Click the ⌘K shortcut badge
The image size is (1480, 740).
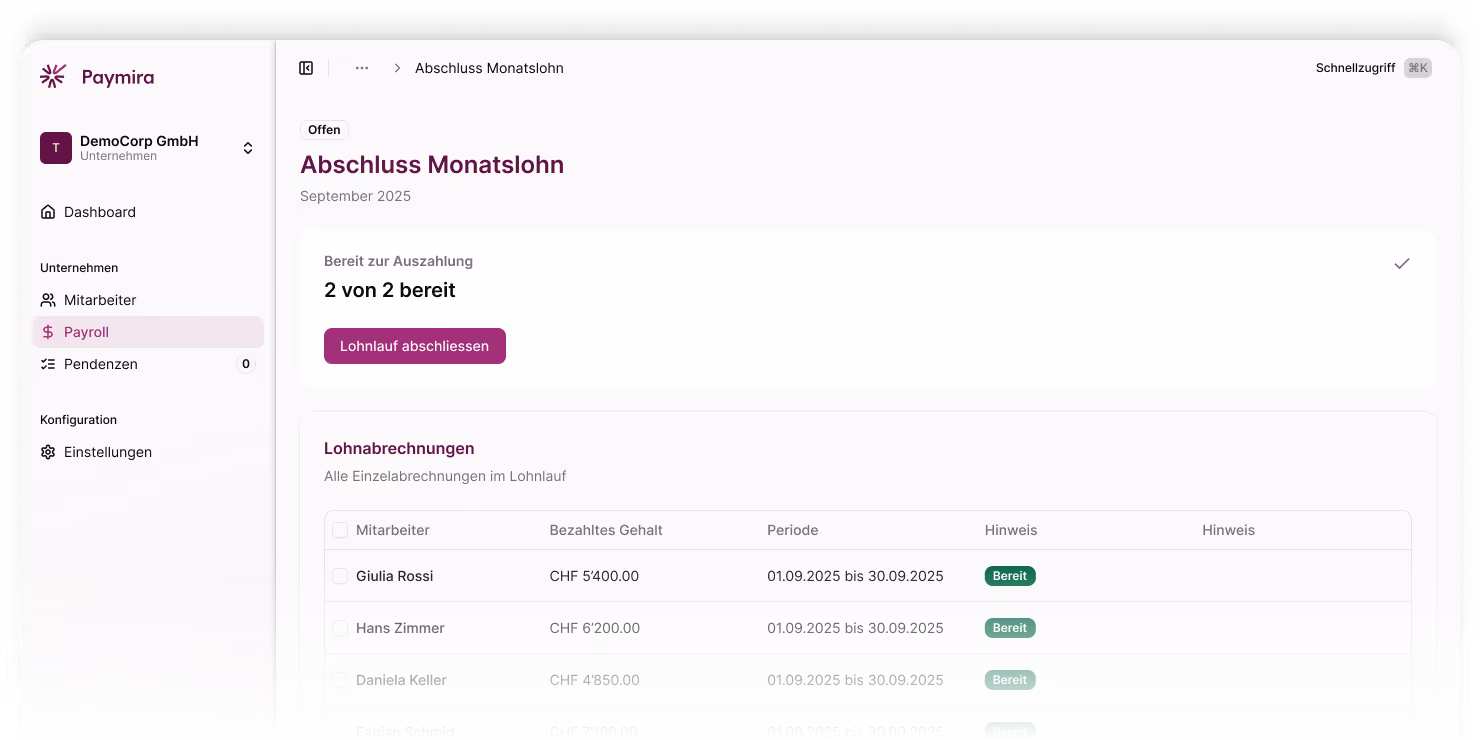pyautogui.click(x=1418, y=68)
